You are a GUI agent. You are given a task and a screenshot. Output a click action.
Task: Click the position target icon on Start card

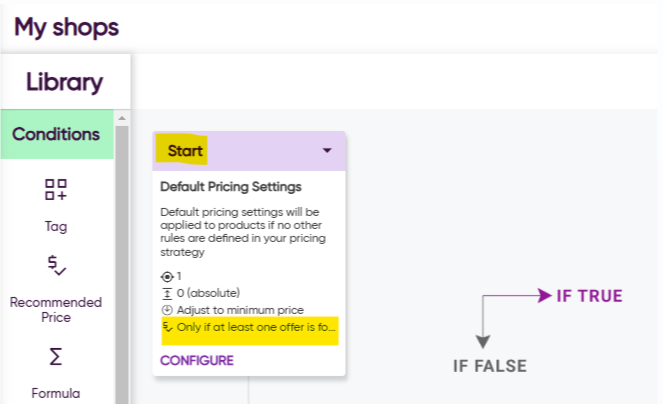pyautogui.click(x=167, y=277)
